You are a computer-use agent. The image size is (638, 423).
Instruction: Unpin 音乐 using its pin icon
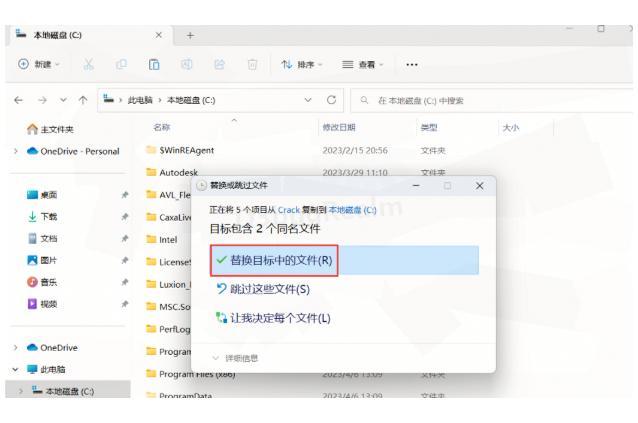(x=125, y=282)
